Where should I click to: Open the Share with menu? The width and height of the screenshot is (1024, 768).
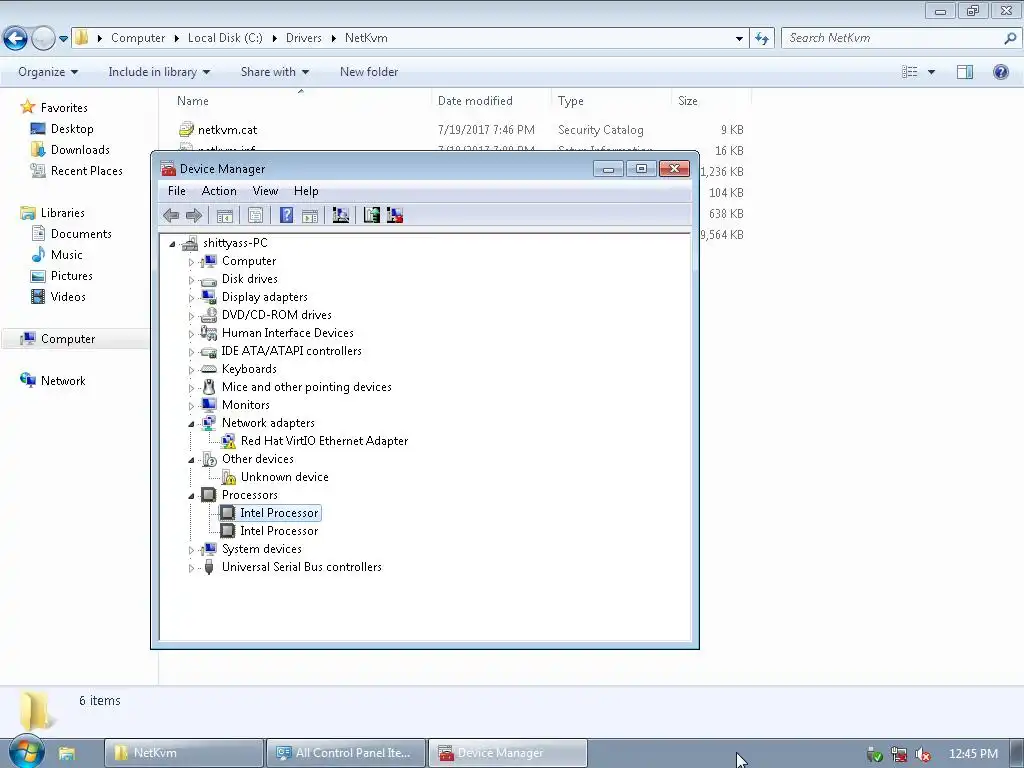[274, 72]
